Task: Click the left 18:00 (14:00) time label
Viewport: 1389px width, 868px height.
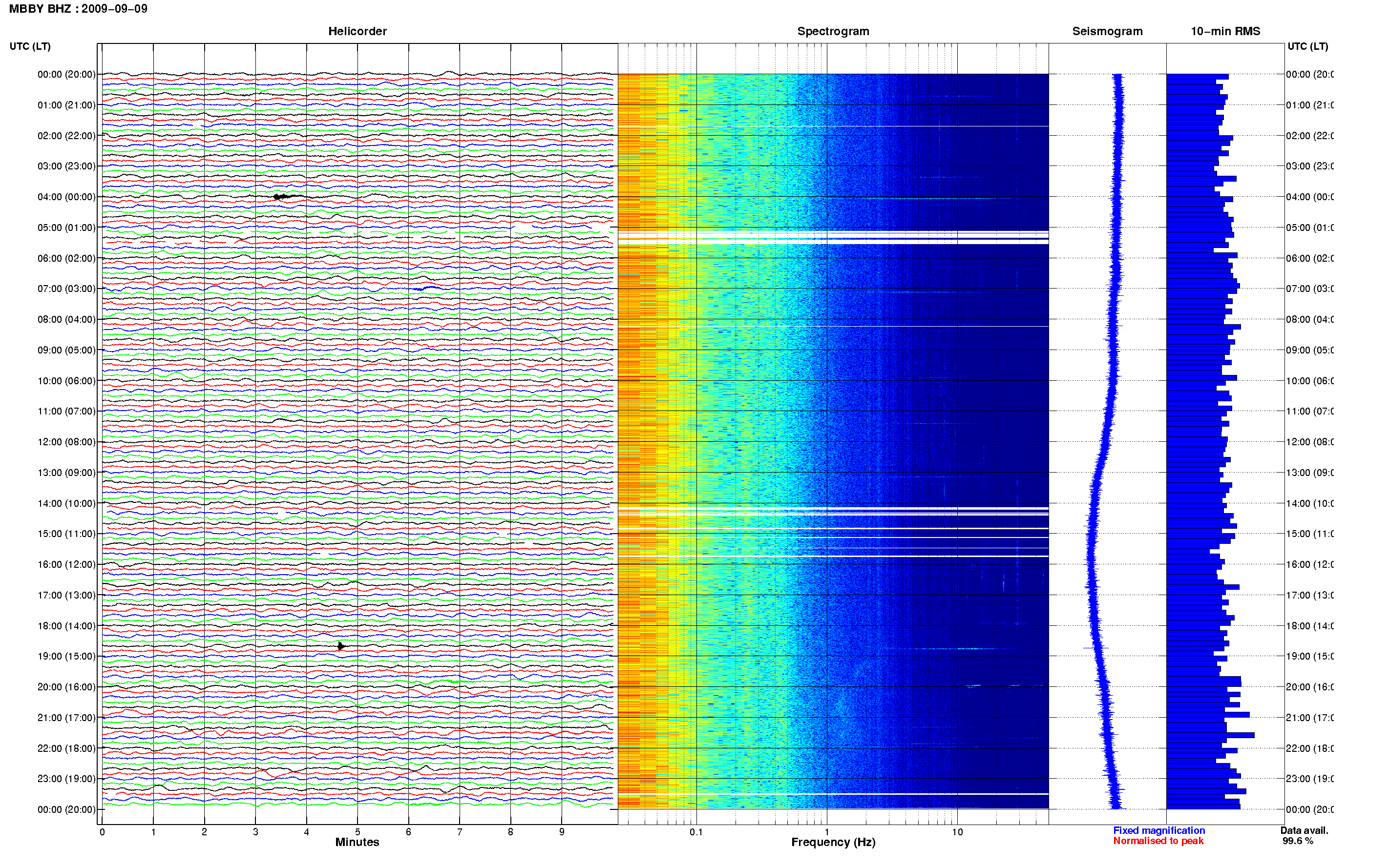Action: point(66,626)
